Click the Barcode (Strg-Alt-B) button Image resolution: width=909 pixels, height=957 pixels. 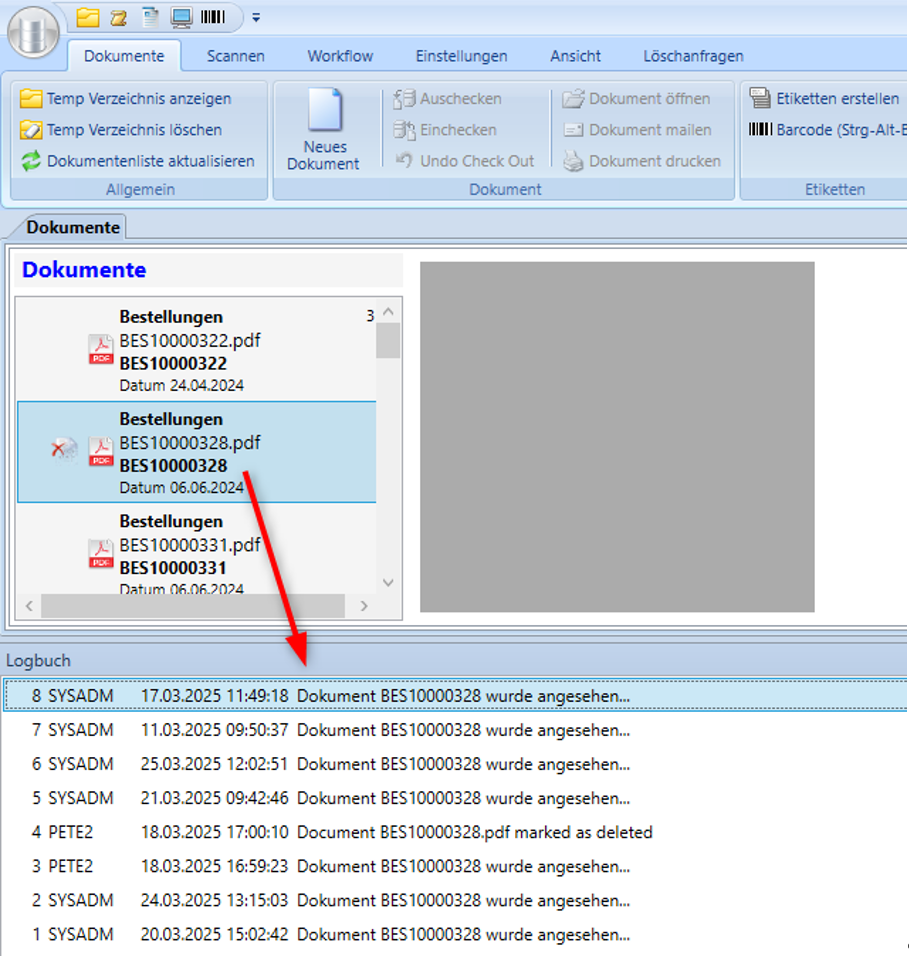[825, 130]
